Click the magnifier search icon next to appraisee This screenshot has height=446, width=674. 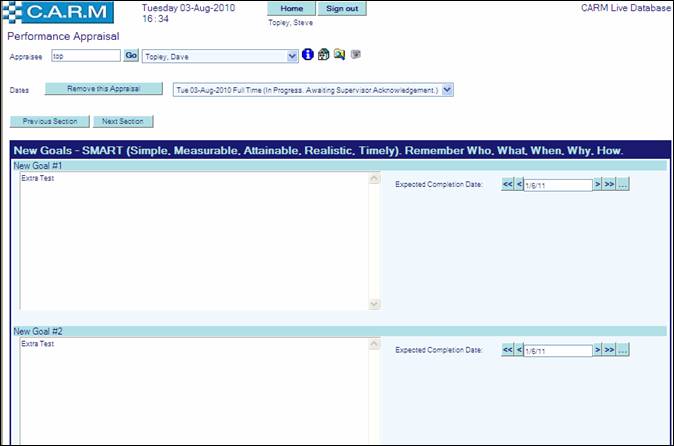coord(340,55)
